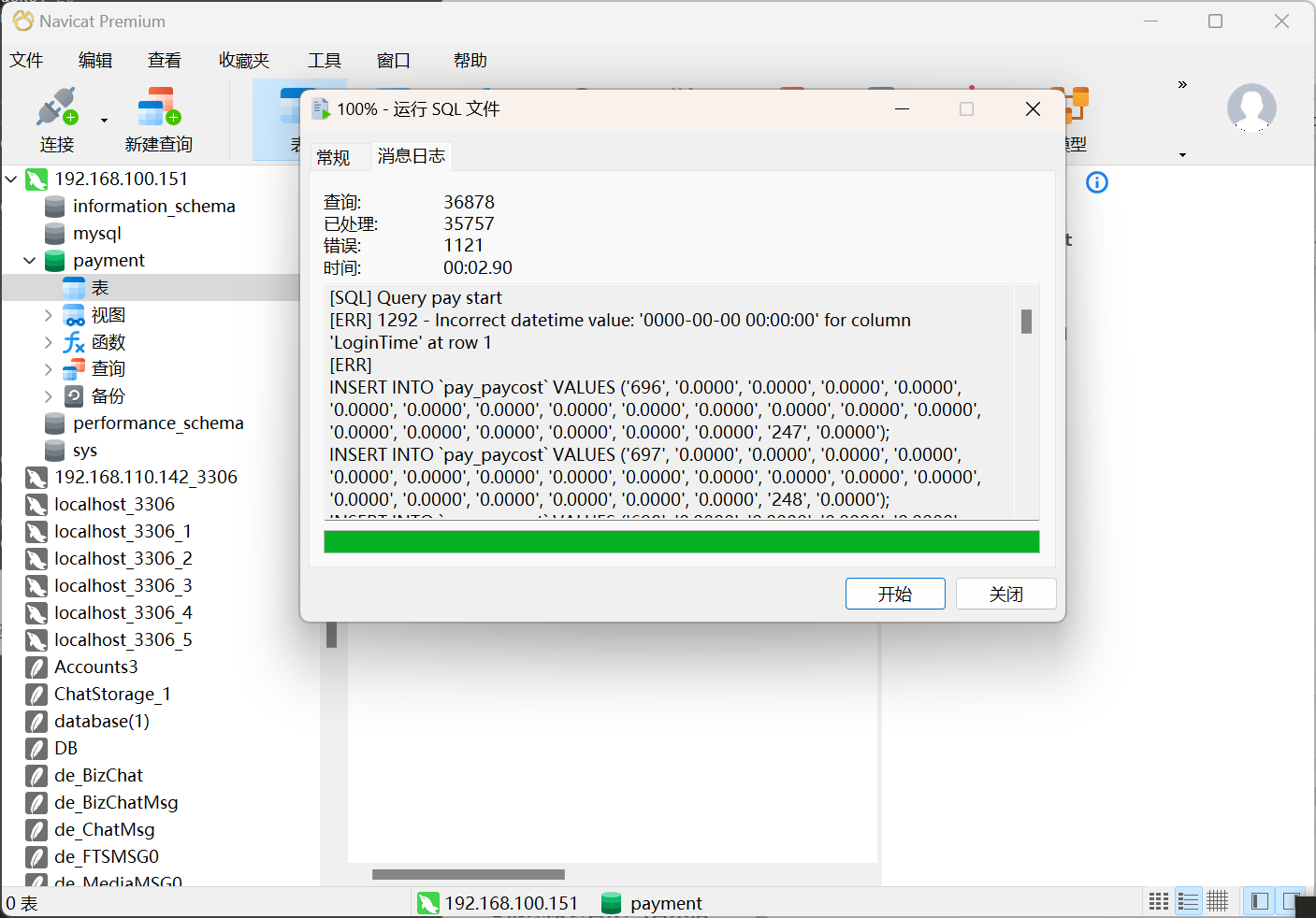
Task: Select the localhost_3306_2 connection
Action: [x=123, y=559]
